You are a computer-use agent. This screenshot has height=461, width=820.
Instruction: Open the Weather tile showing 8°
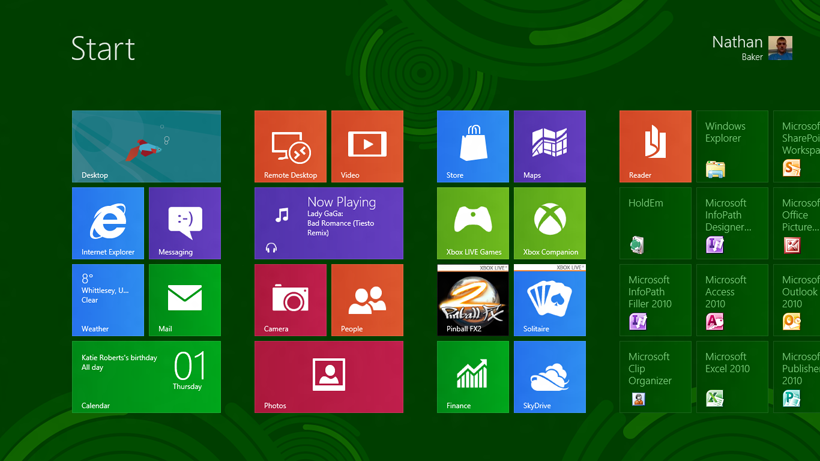(108, 300)
